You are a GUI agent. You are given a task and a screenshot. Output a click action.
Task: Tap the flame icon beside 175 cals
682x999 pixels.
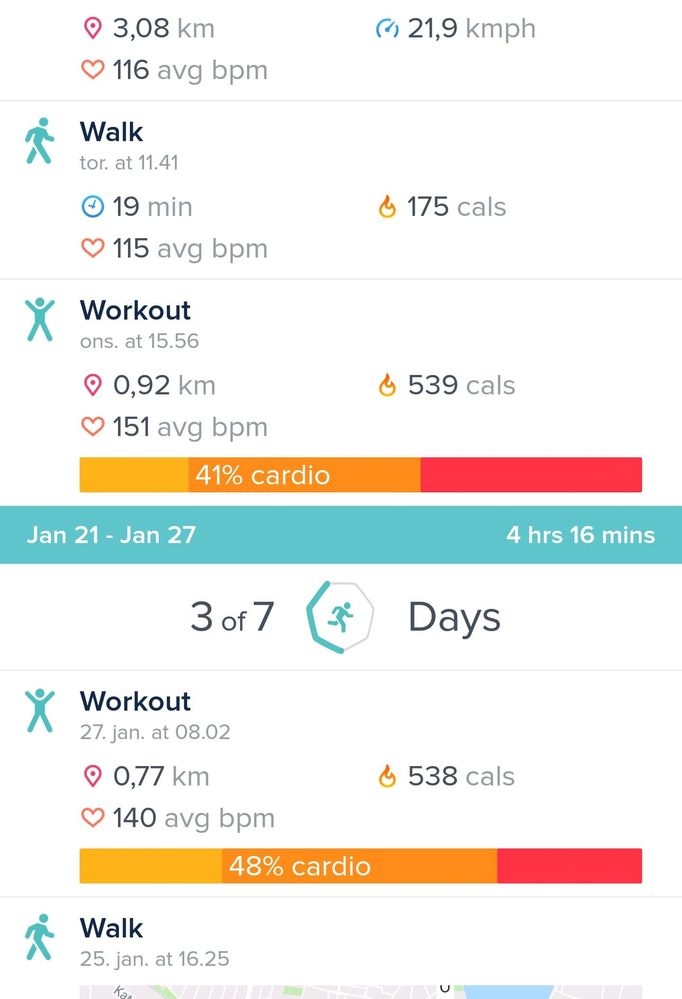(387, 207)
